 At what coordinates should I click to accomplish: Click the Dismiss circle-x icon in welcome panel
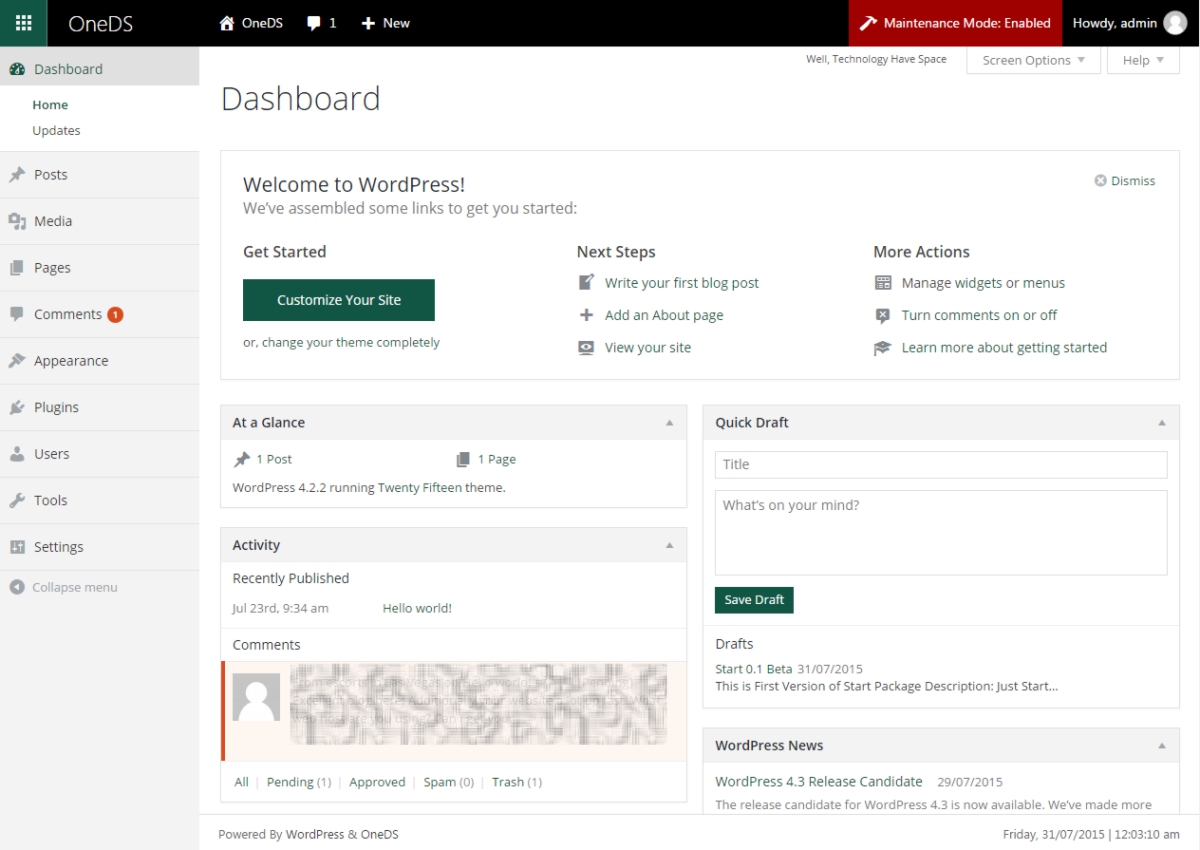point(1101,181)
